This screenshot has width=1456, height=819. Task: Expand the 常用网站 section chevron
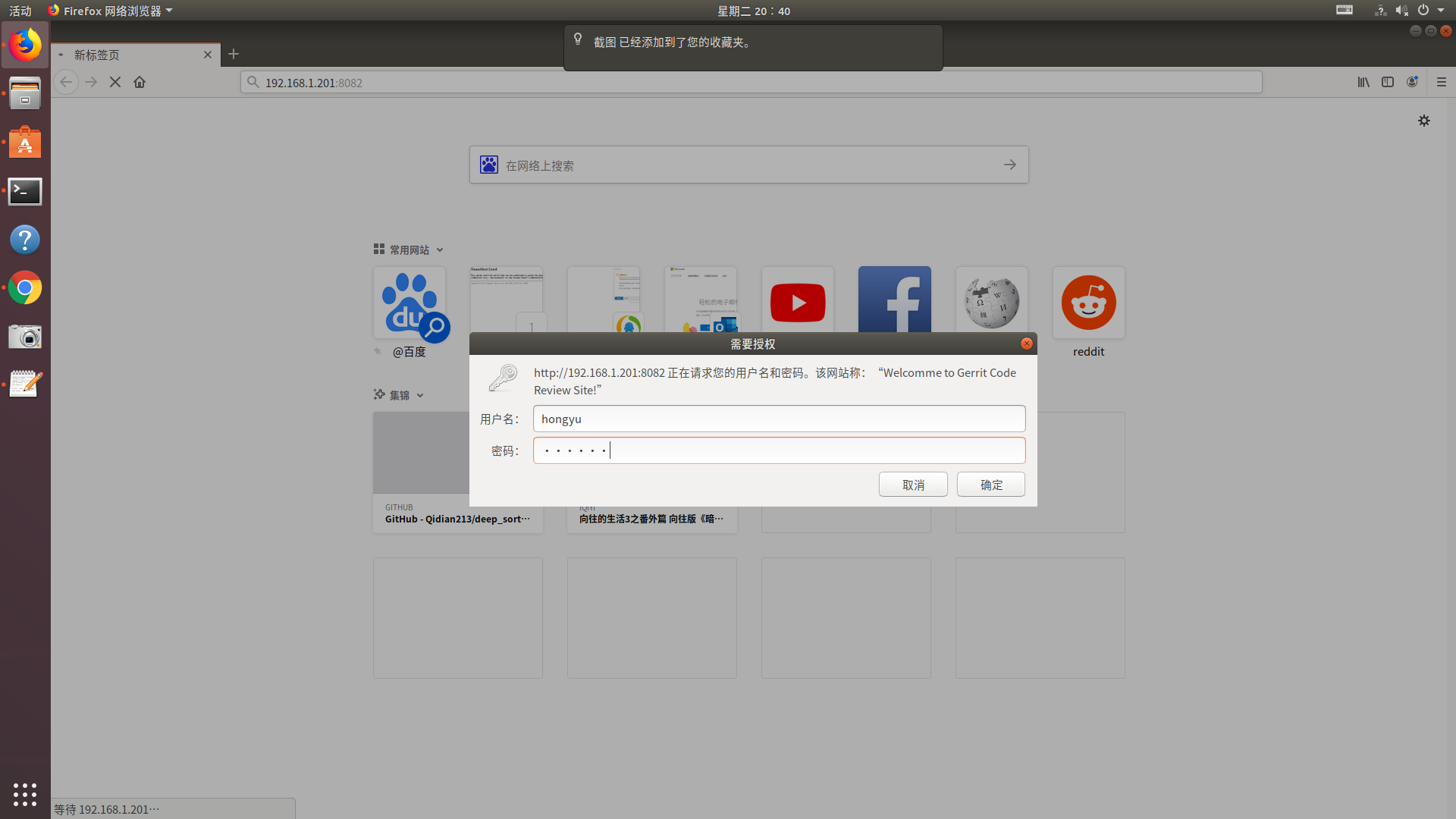440,250
